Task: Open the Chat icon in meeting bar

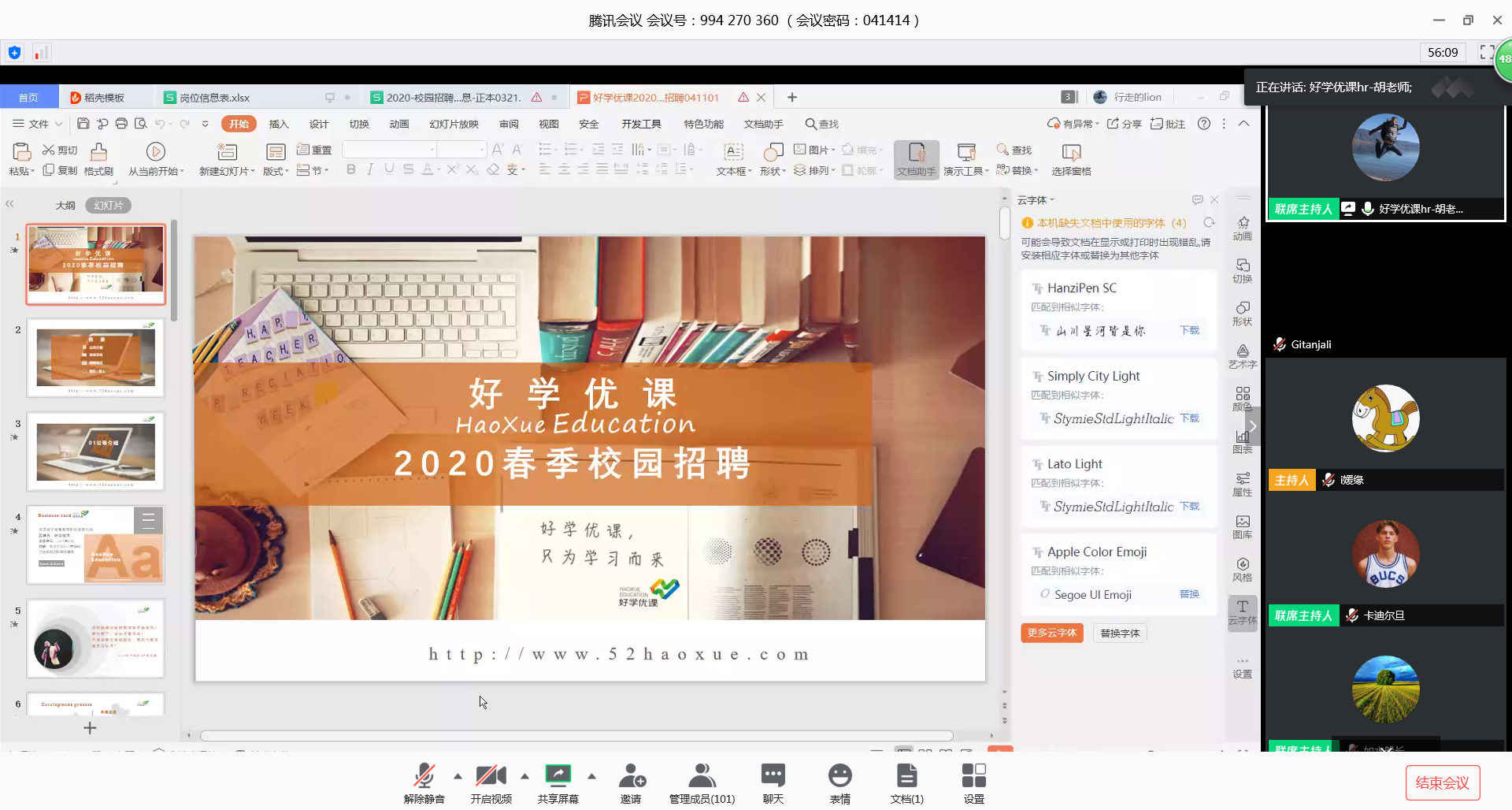Action: 773,777
